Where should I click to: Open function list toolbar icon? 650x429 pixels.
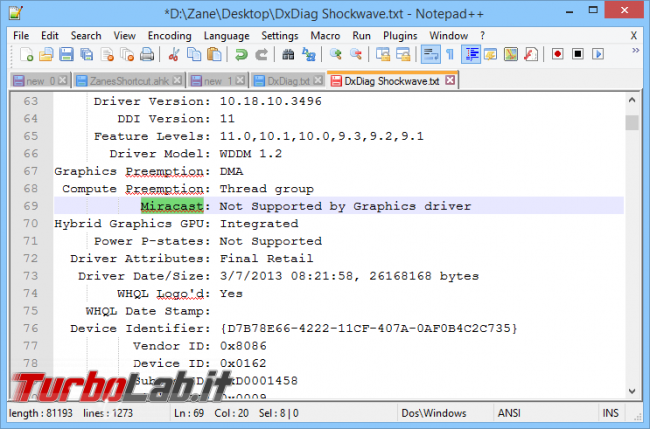click(x=531, y=54)
